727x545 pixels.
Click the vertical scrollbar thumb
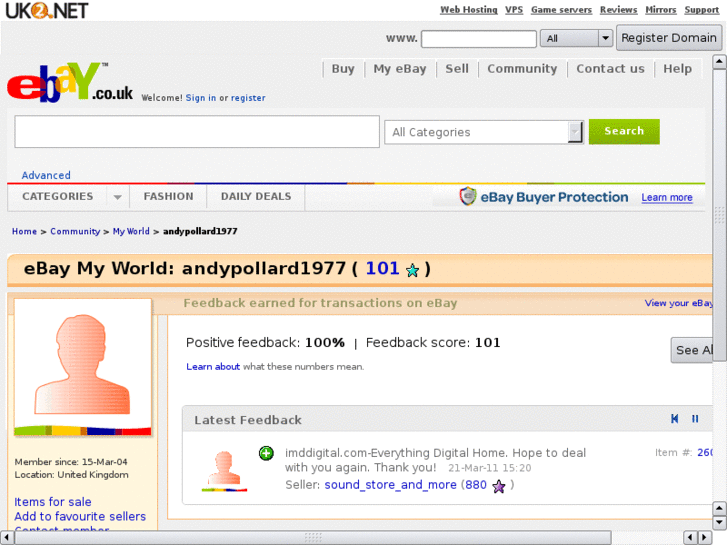tap(719, 215)
